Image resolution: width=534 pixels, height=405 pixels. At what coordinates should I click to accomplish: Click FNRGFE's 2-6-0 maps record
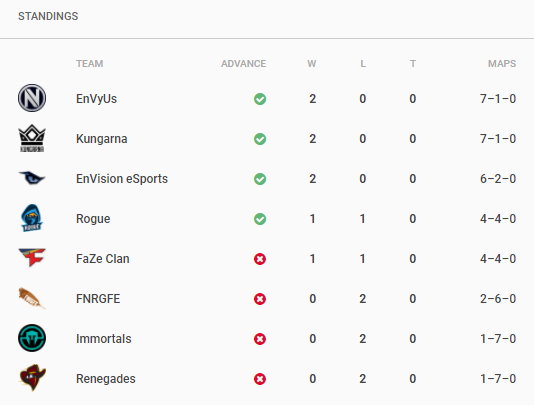498,299
